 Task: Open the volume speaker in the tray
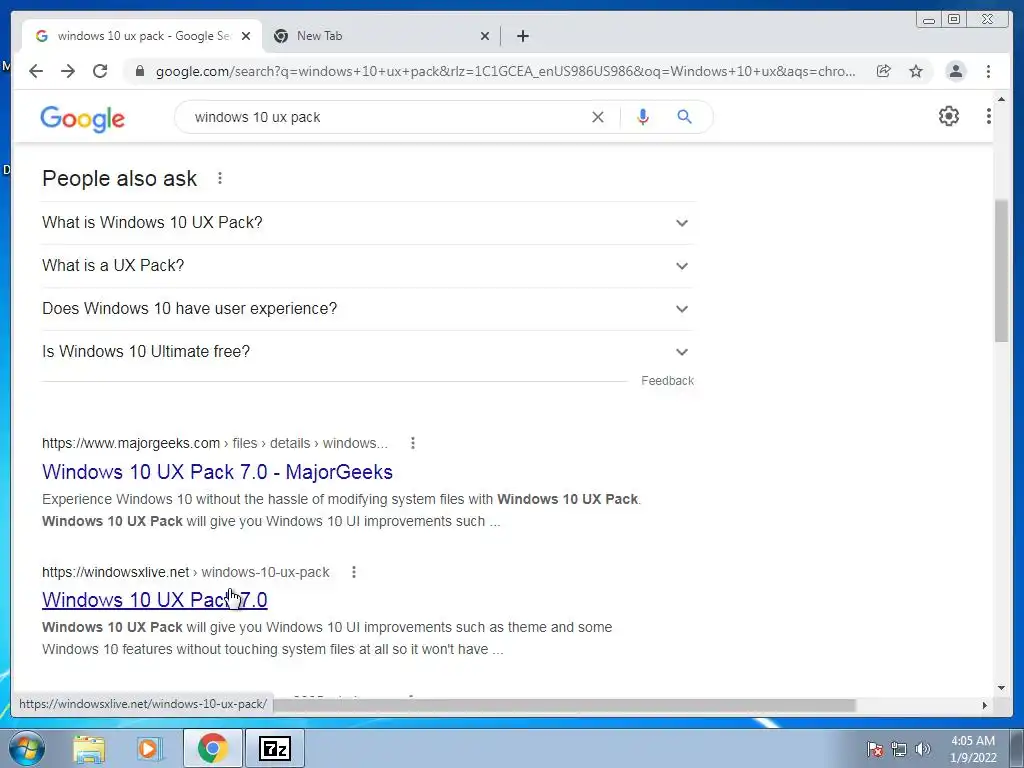coord(922,749)
